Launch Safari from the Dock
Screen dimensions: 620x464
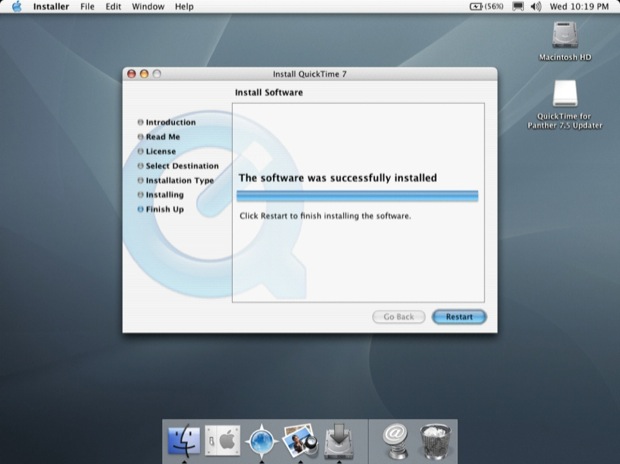click(x=261, y=440)
